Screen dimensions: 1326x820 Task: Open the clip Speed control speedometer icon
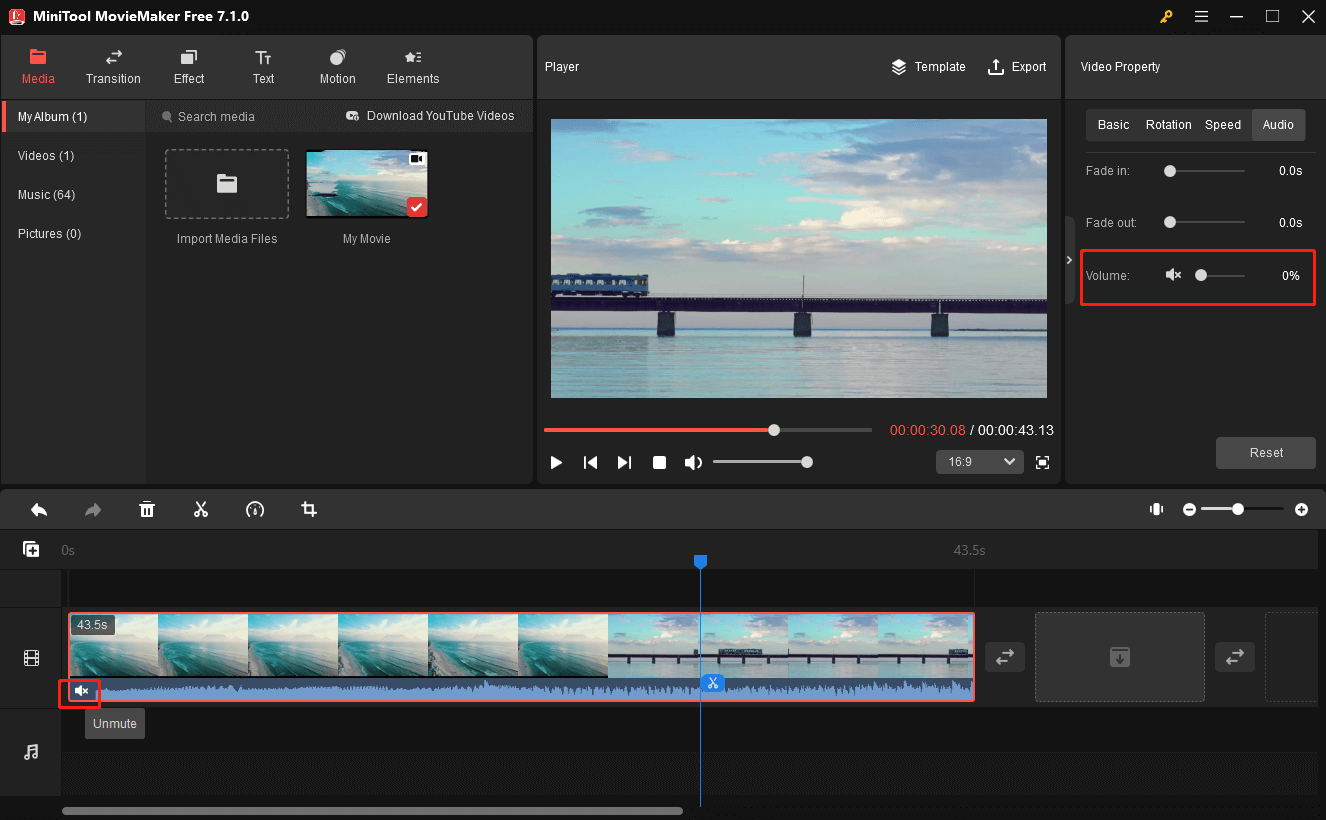pyautogui.click(x=255, y=509)
